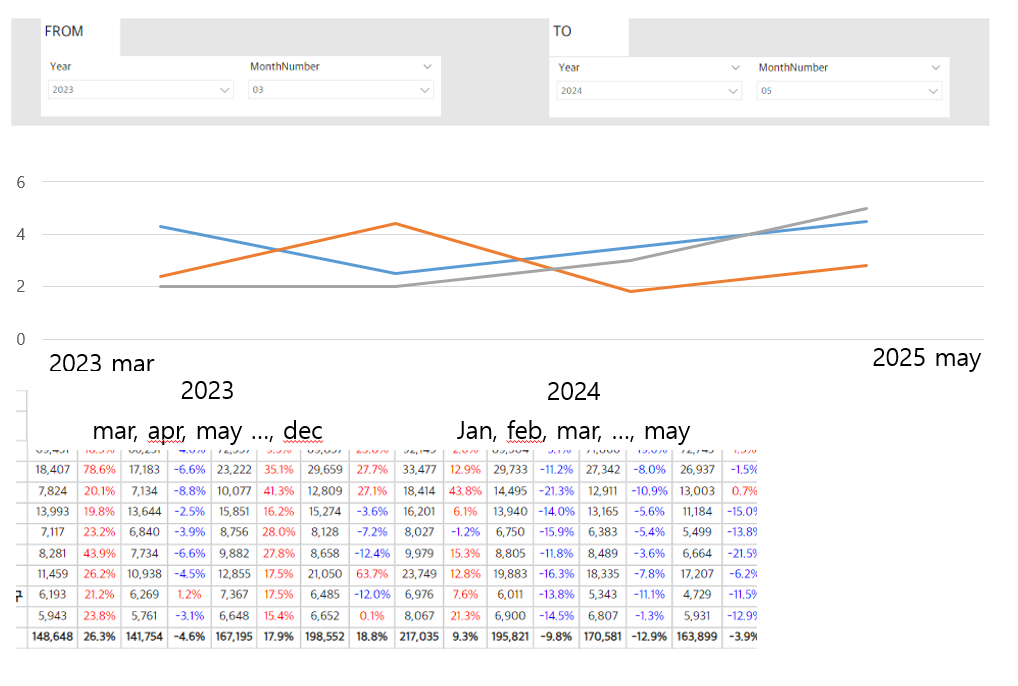Click the blue value -11.2%

[557, 469]
